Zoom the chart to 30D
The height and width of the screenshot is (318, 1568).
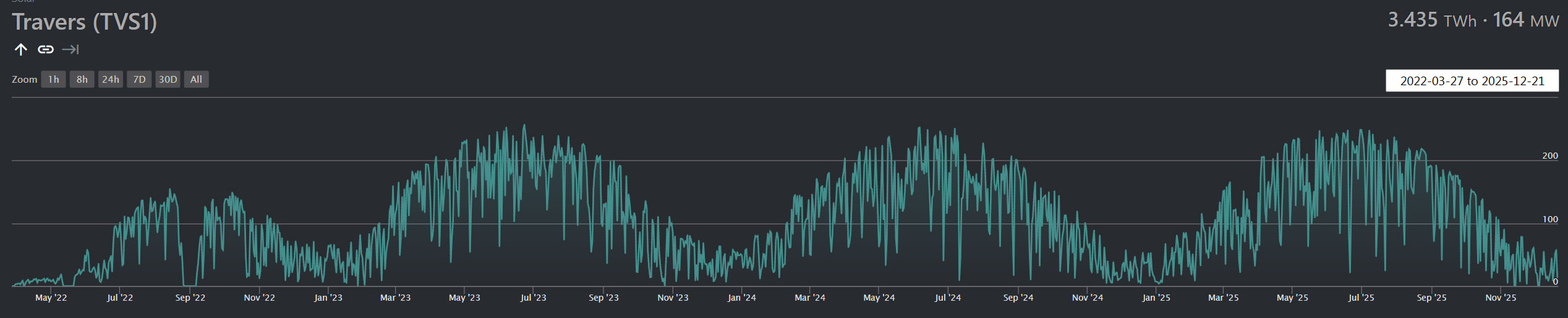[x=168, y=80]
